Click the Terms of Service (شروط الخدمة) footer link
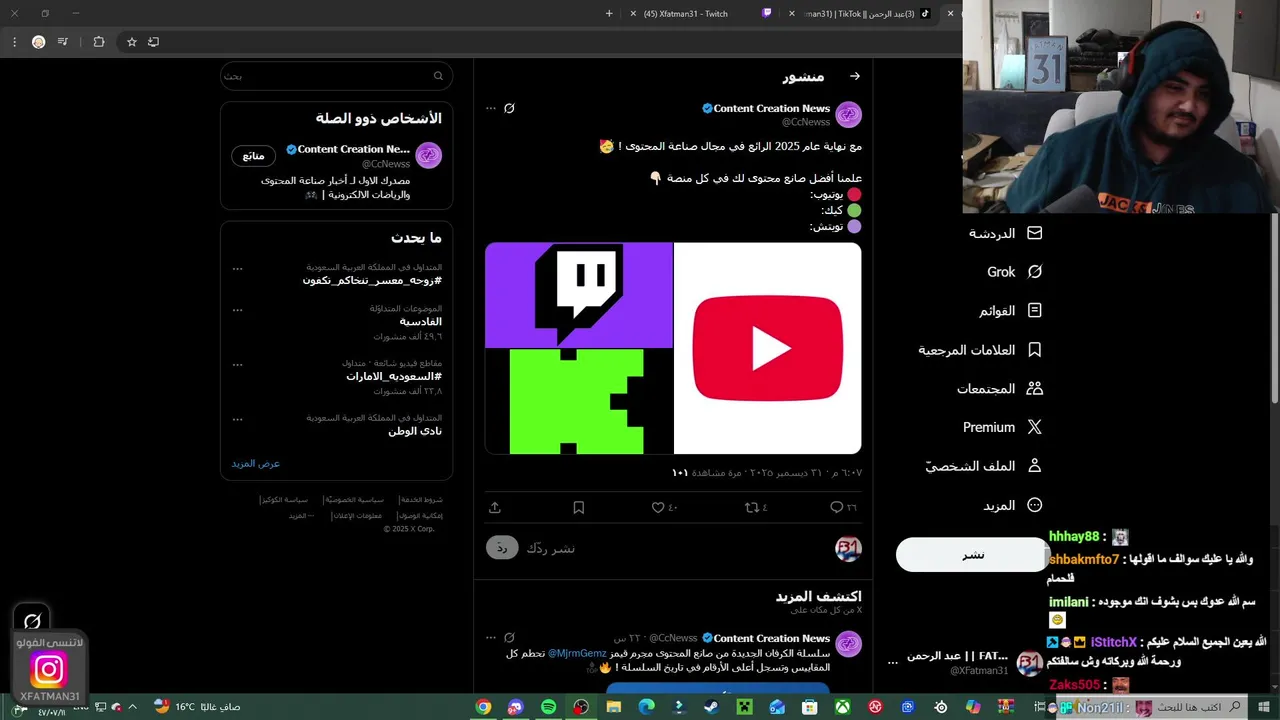 (x=420, y=500)
